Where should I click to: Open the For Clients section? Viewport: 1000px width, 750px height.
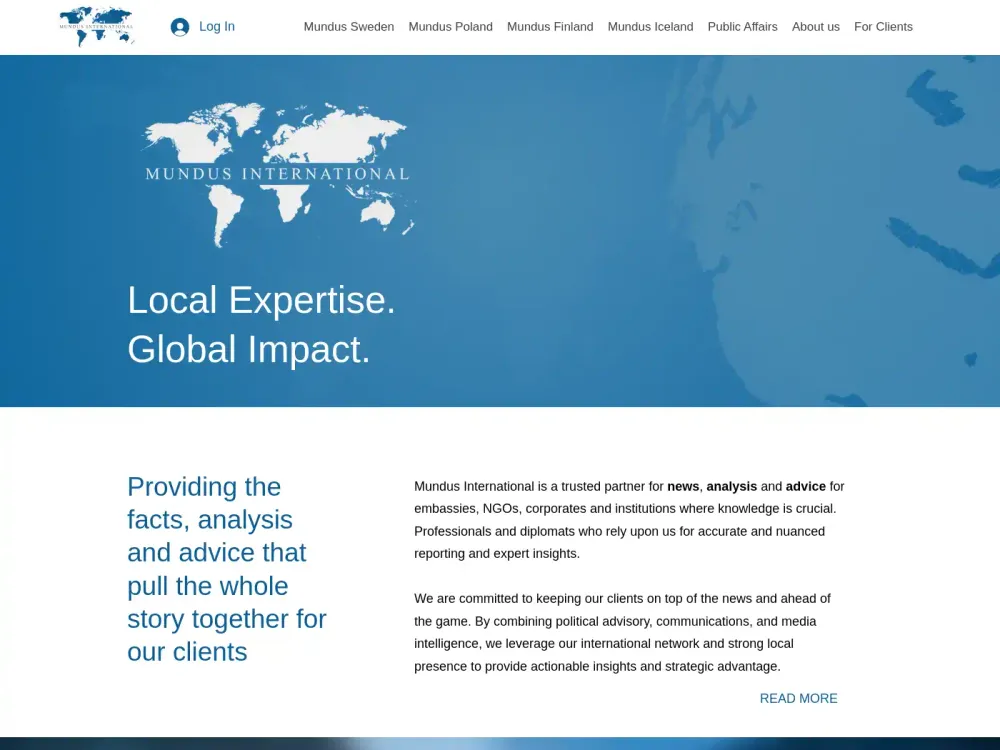883,27
